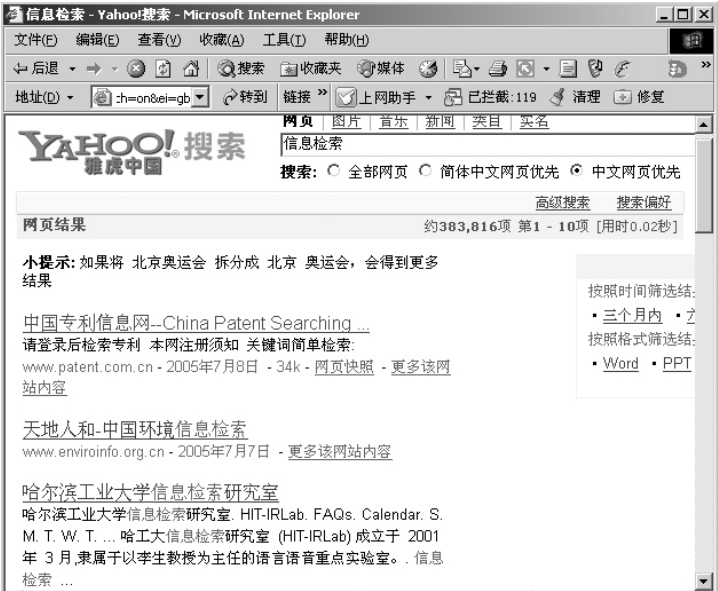Click the vertical scrollbar thumb

click(703, 187)
